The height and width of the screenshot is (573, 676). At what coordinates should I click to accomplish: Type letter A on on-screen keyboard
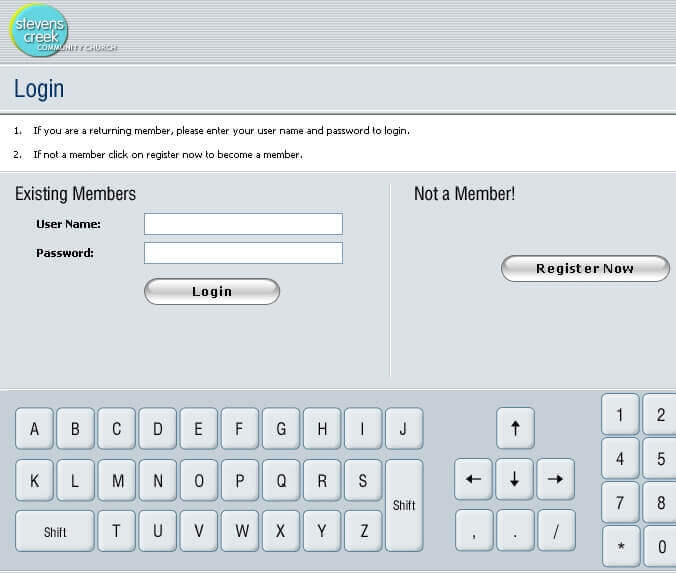point(35,429)
